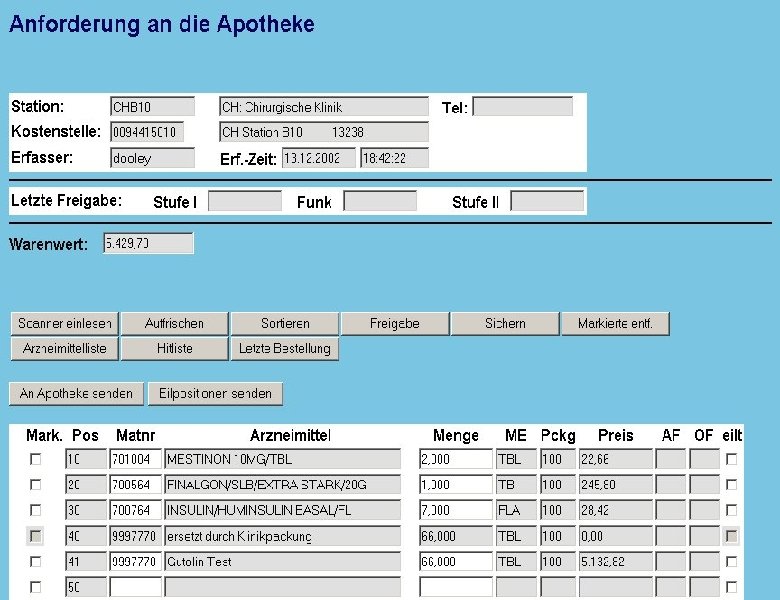Click the Stufe II release field

click(x=547, y=201)
